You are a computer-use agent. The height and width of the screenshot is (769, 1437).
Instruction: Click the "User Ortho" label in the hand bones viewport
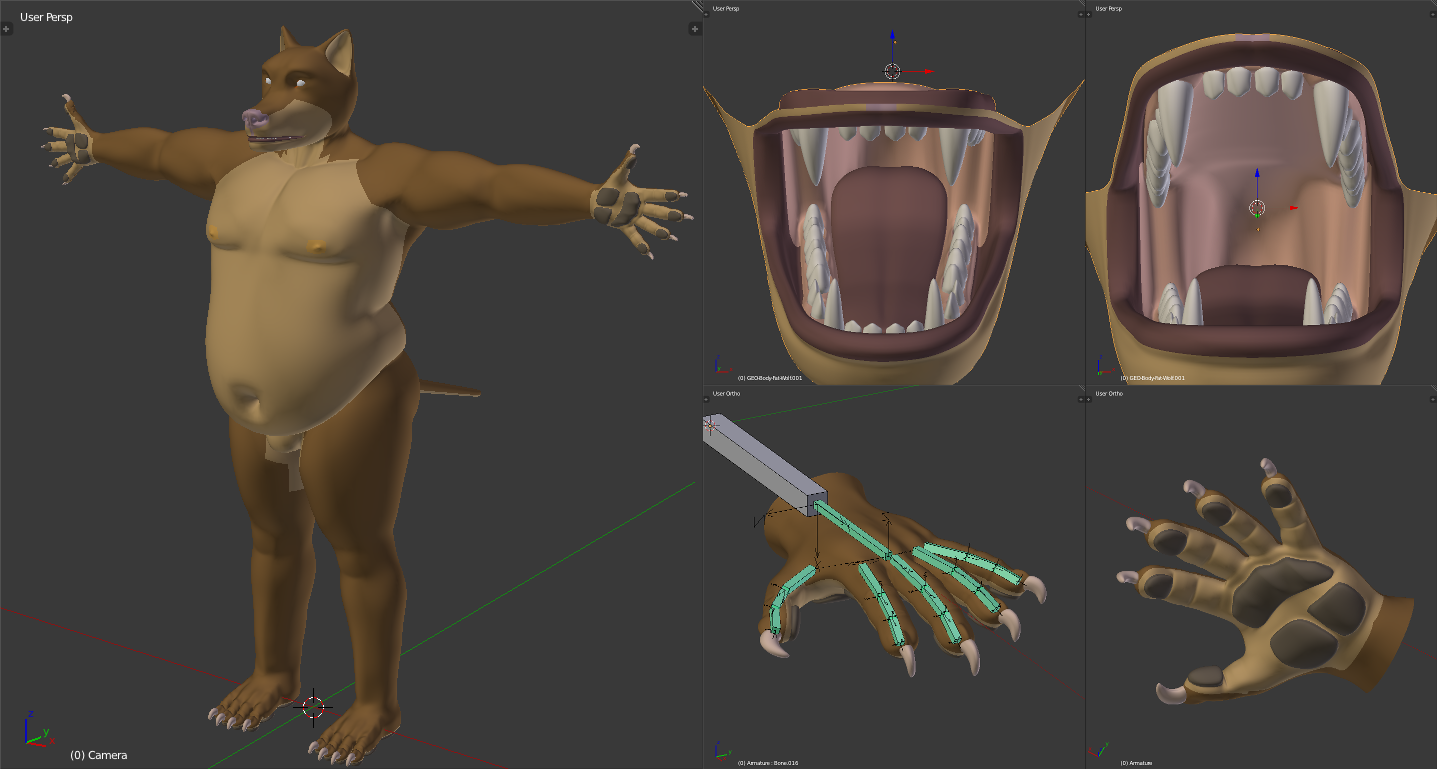(725, 394)
